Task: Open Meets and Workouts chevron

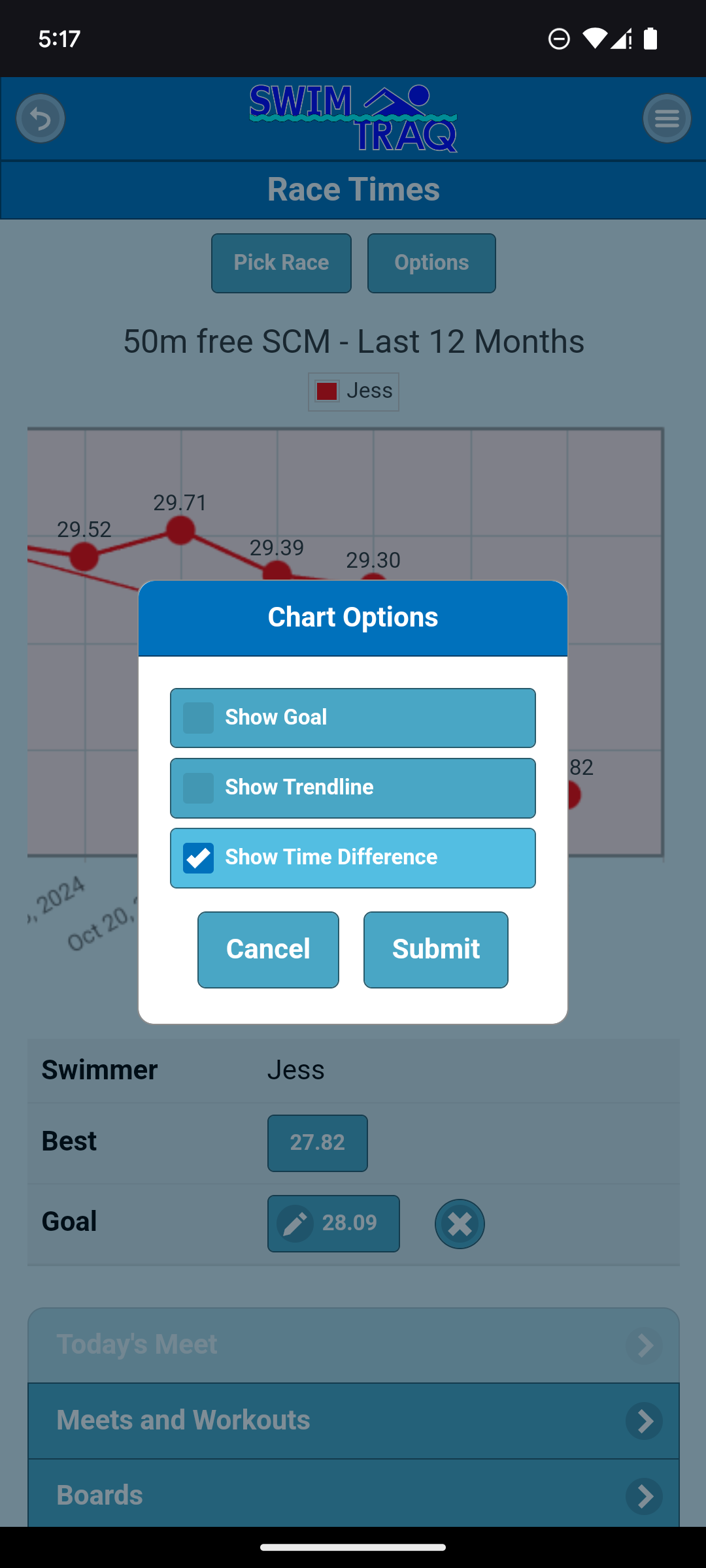Action: (x=645, y=1420)
